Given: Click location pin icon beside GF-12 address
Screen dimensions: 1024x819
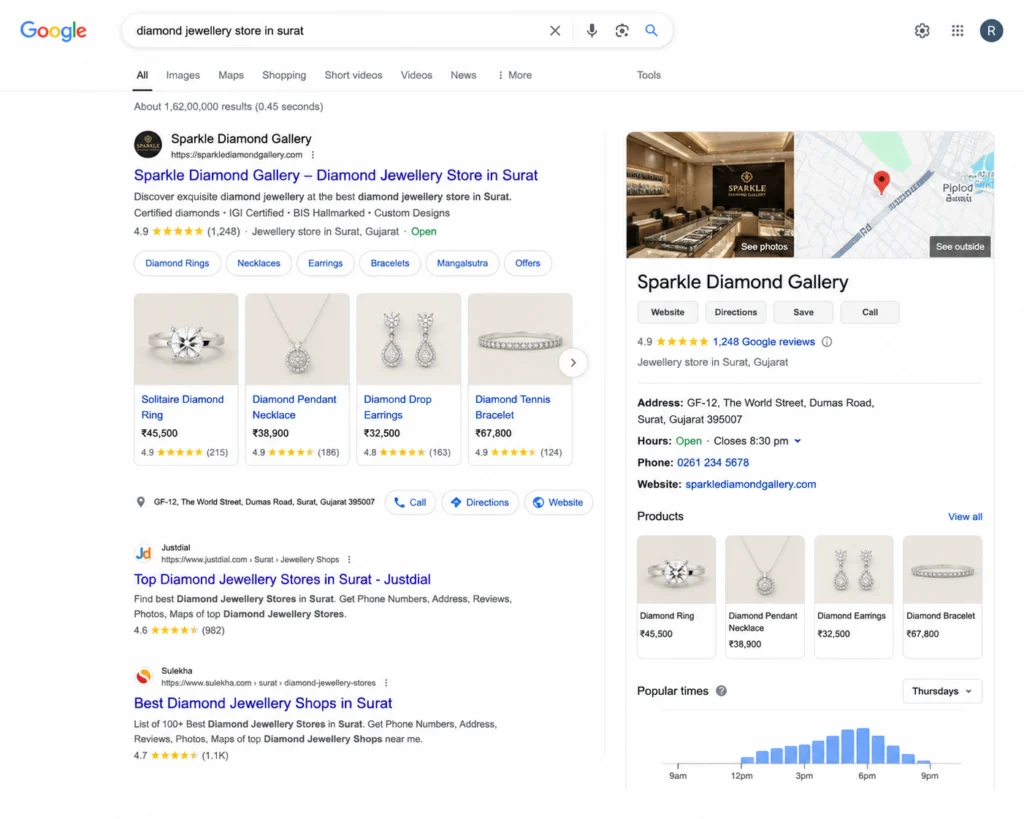Looking at the screenshot, I should point(140,502).
